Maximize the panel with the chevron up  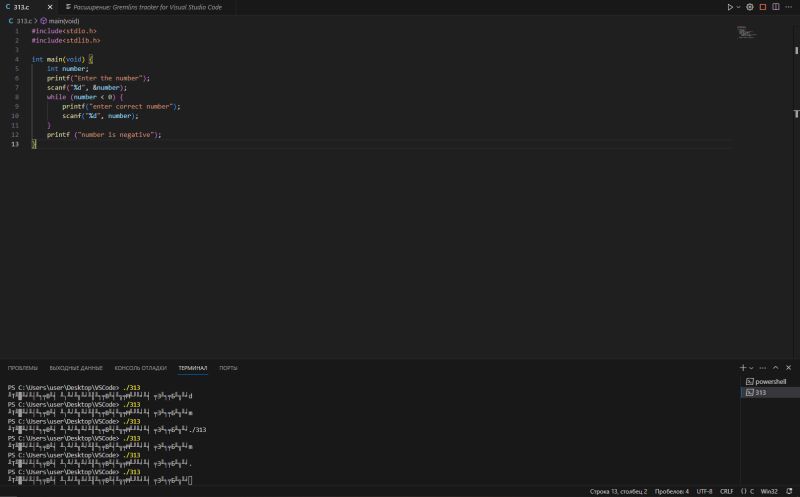pos(776,367)
